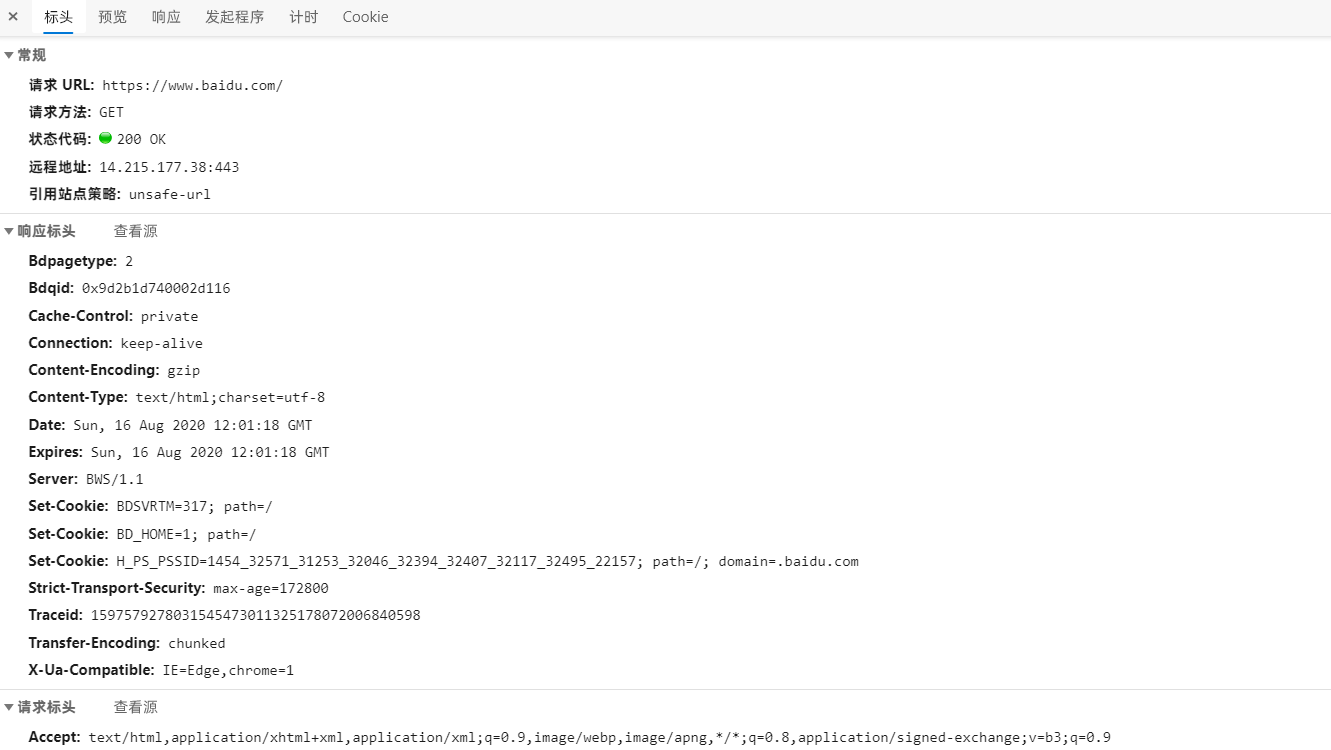Click the 状态代码 label
This screenshot has width=1331, height=750.
coord(60,139)
